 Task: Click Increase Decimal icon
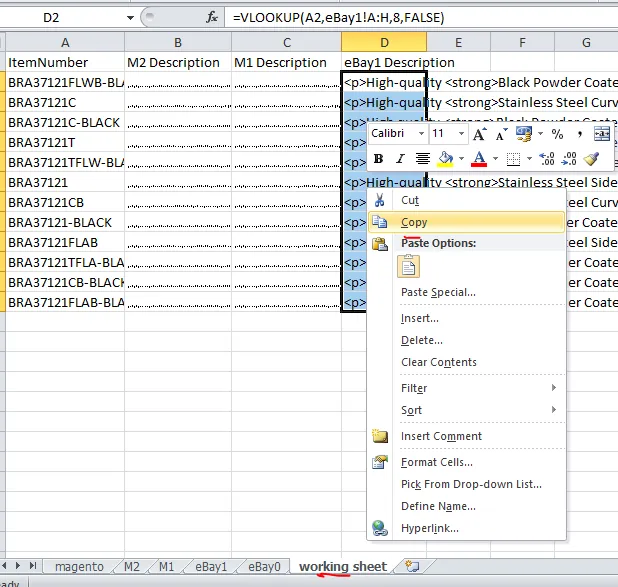click(x=547, y=159)
